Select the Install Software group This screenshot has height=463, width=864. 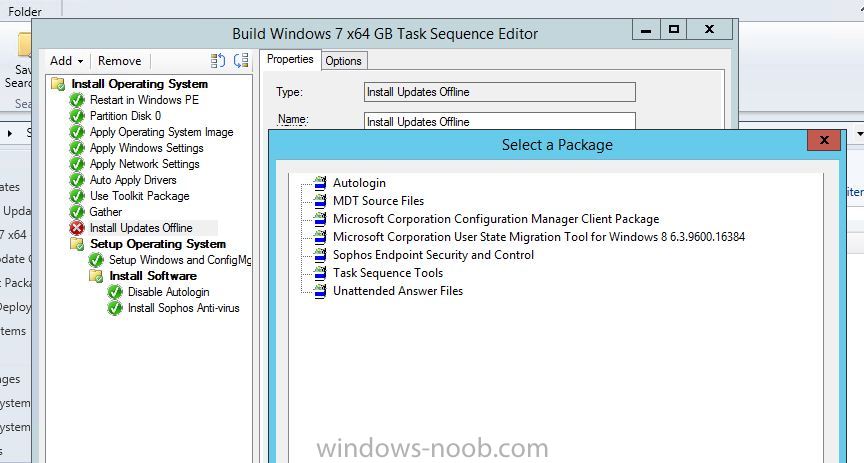coord(153,276)
